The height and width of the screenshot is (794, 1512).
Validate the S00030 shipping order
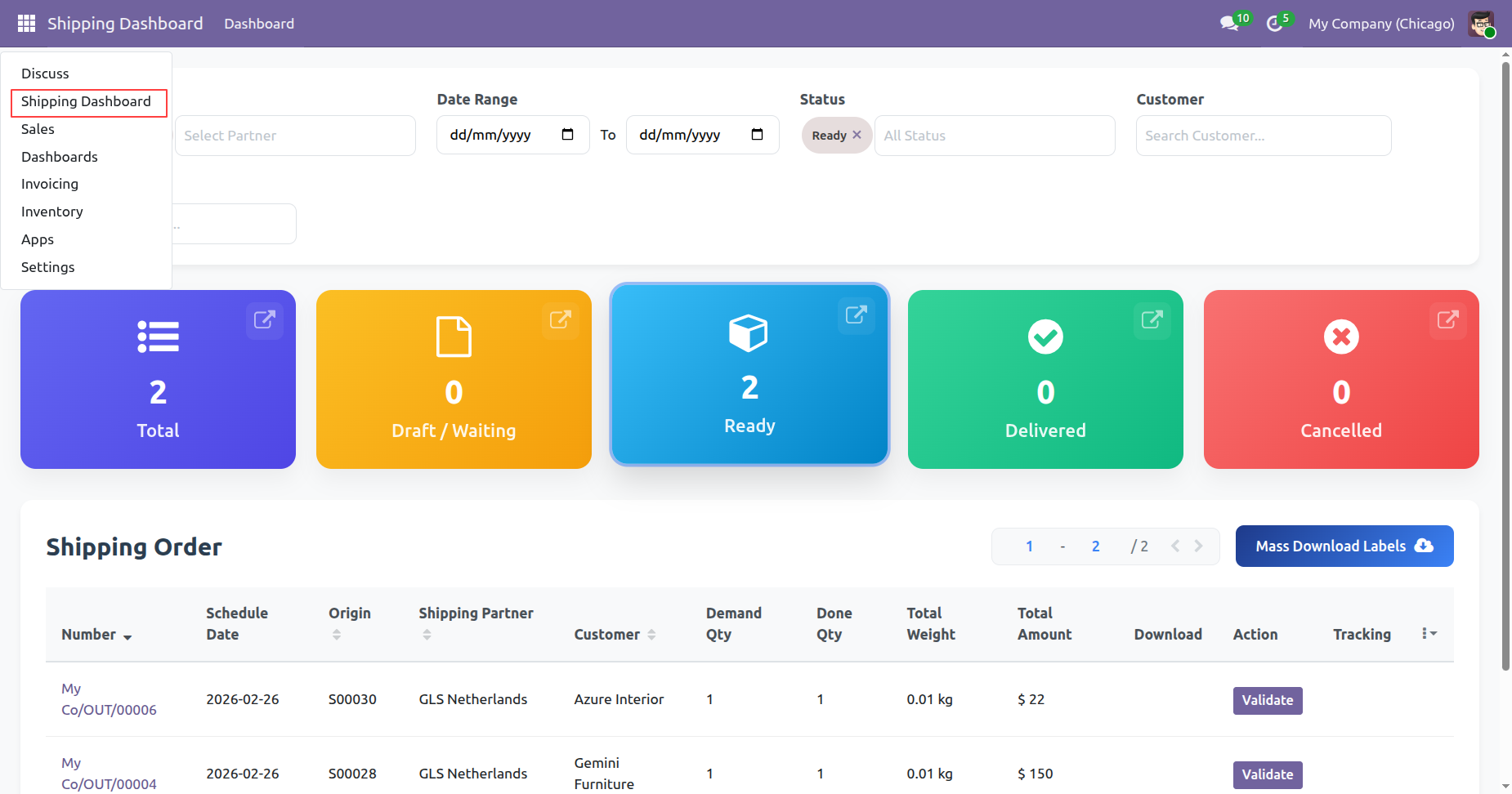(x=1267, y=700)
